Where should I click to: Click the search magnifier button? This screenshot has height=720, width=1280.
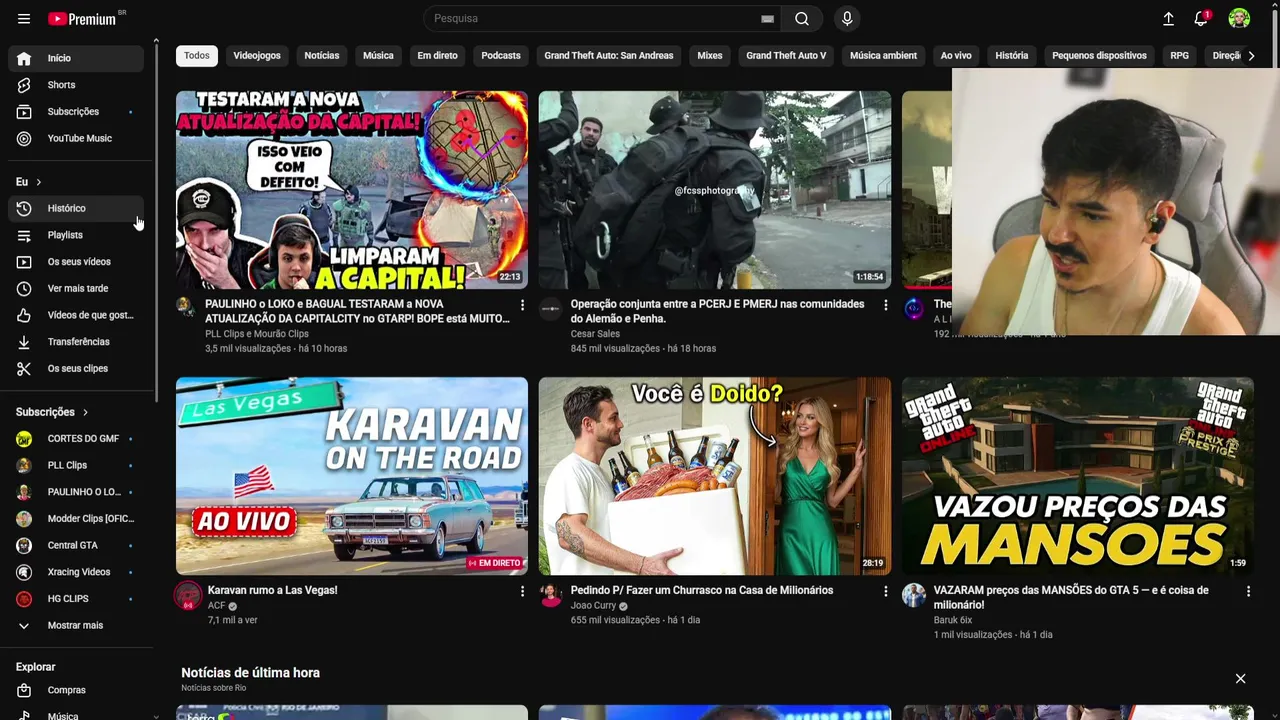click(802, 18)
